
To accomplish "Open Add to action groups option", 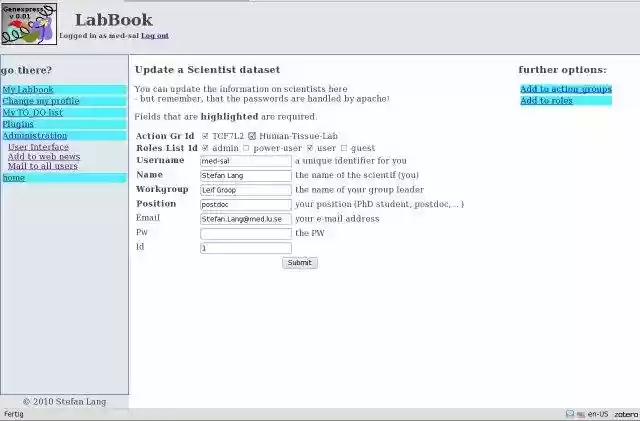I will 566,89.
